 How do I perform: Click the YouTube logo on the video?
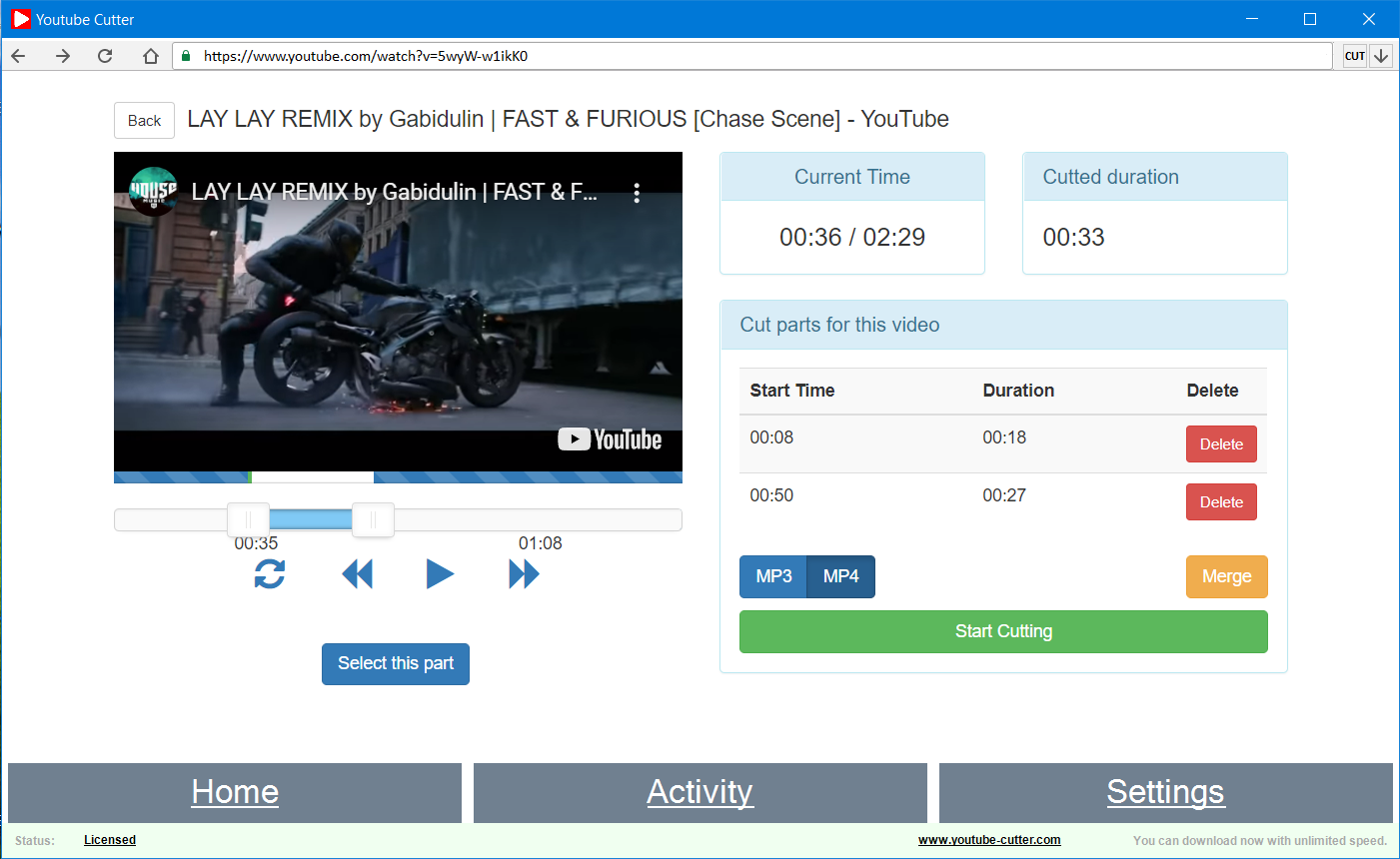pos(610,439)
